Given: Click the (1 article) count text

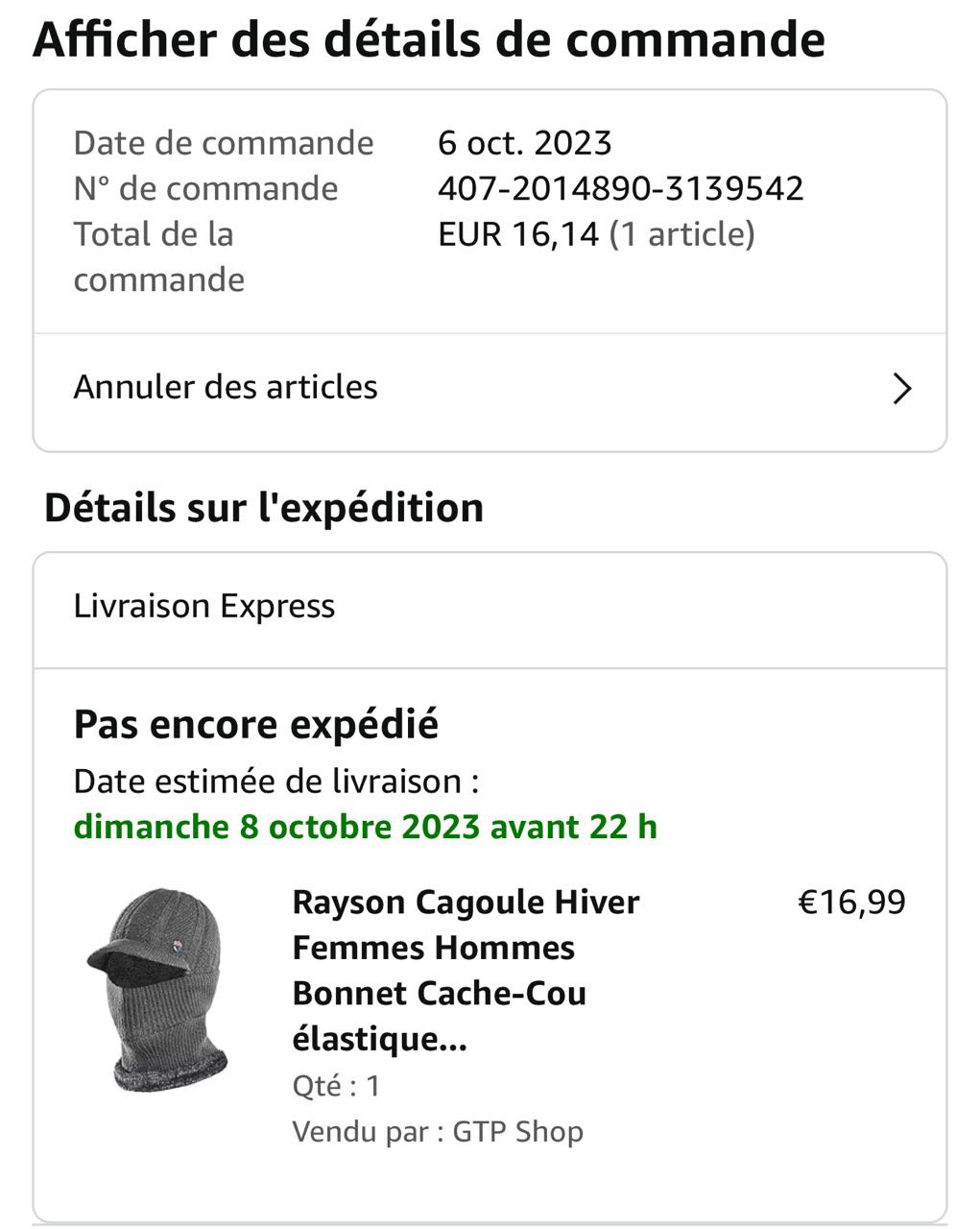Looking at the screenshot, I should point(681,234).
